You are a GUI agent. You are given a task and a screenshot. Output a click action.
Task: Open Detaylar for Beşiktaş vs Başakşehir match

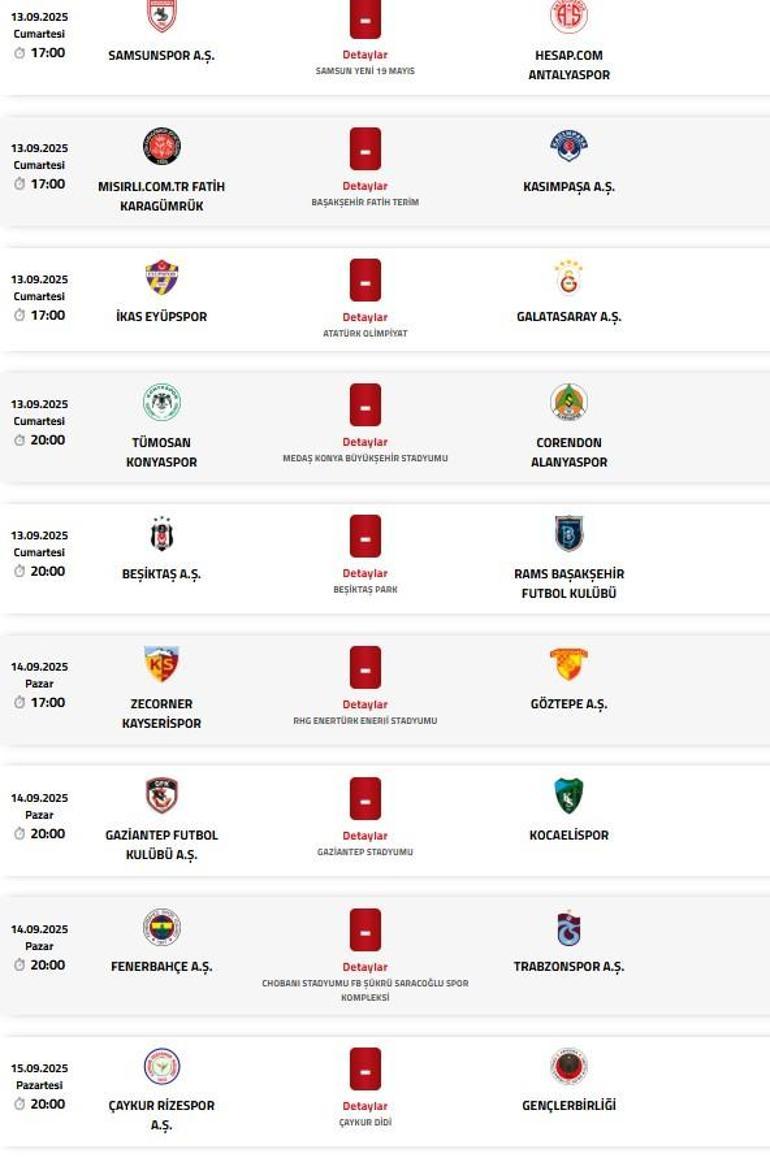tap(365, 574)
